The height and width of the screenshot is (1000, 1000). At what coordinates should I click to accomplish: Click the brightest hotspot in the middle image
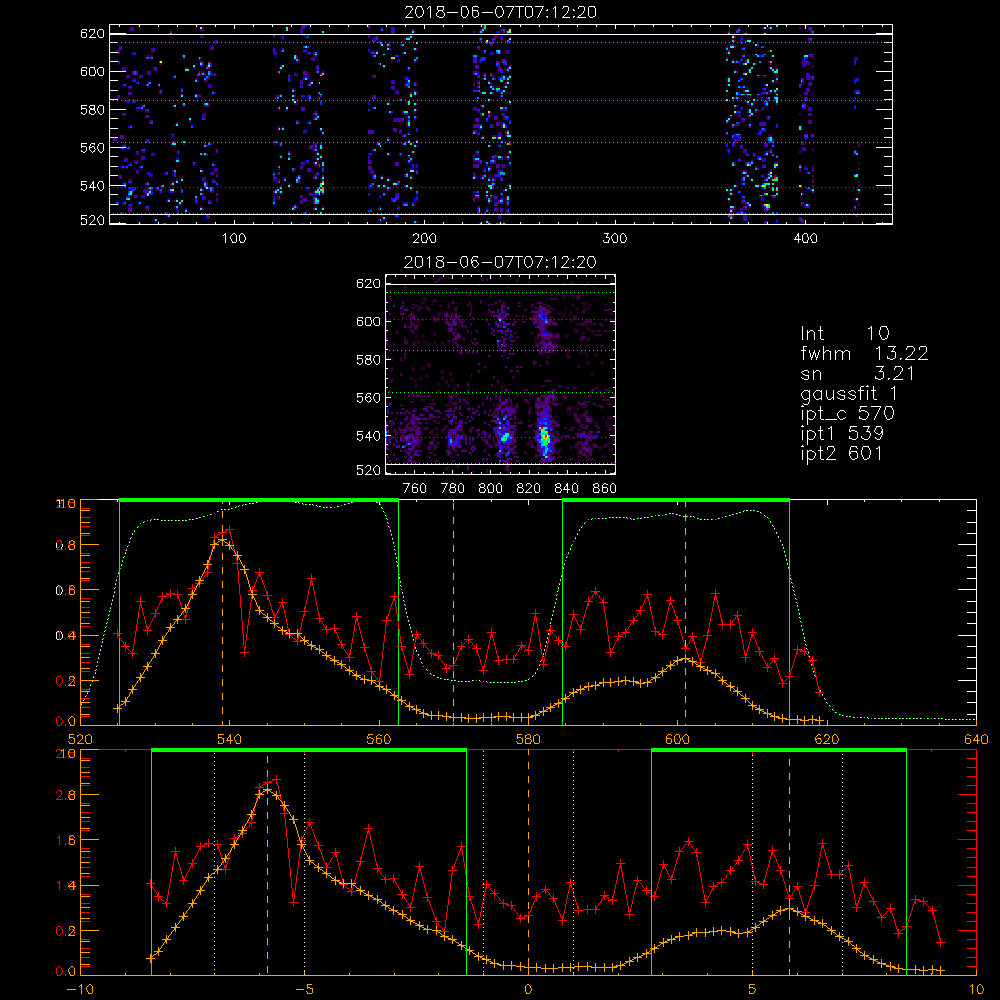(x=544, y=438)
